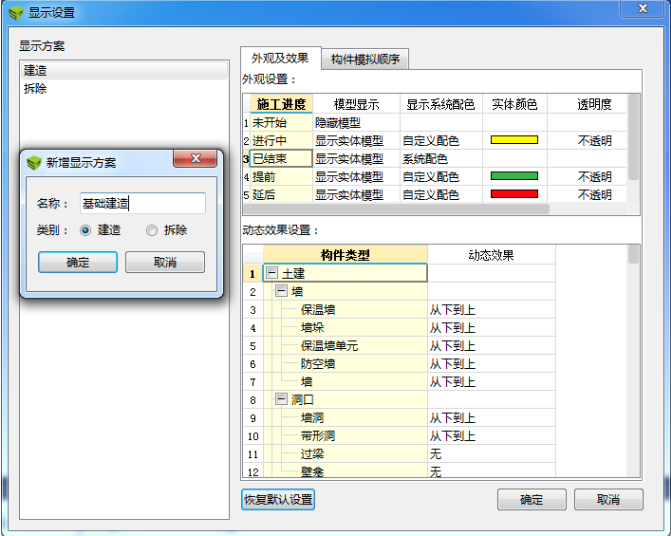Select the 带形洞 tree row
The height and width of the screenshot is (536, 671).
click(345, 435)
